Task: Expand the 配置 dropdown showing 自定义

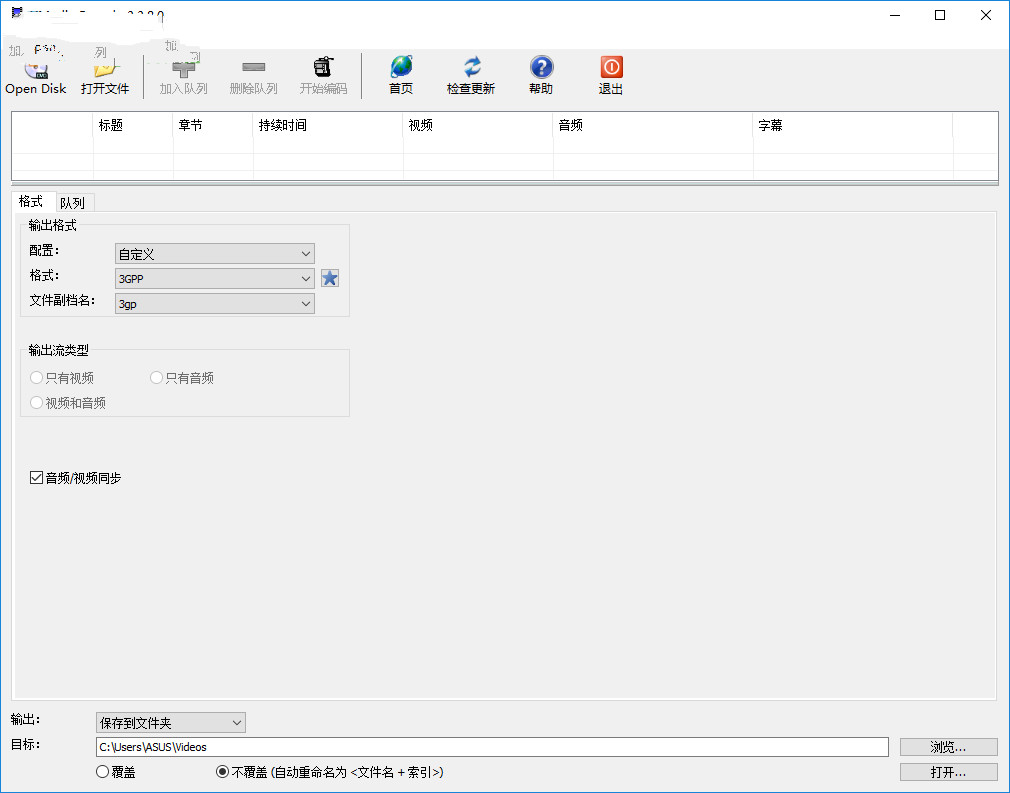Action: 215,254
